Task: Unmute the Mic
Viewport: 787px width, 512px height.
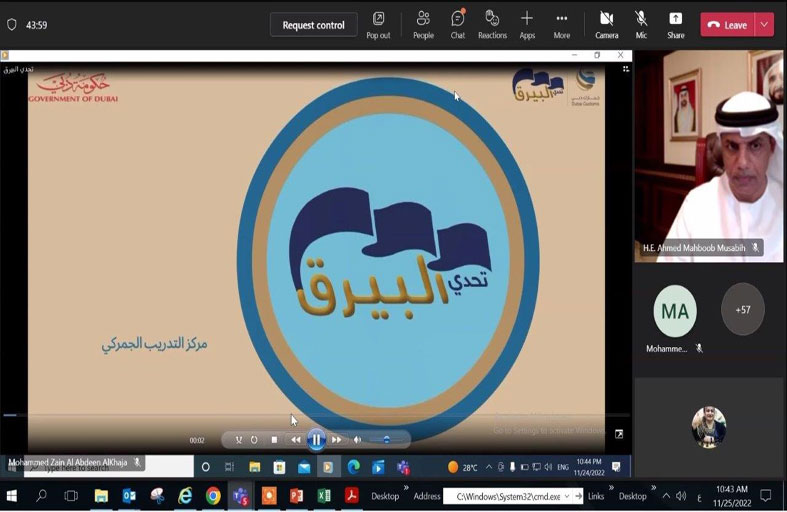Action: coord(641,24)
